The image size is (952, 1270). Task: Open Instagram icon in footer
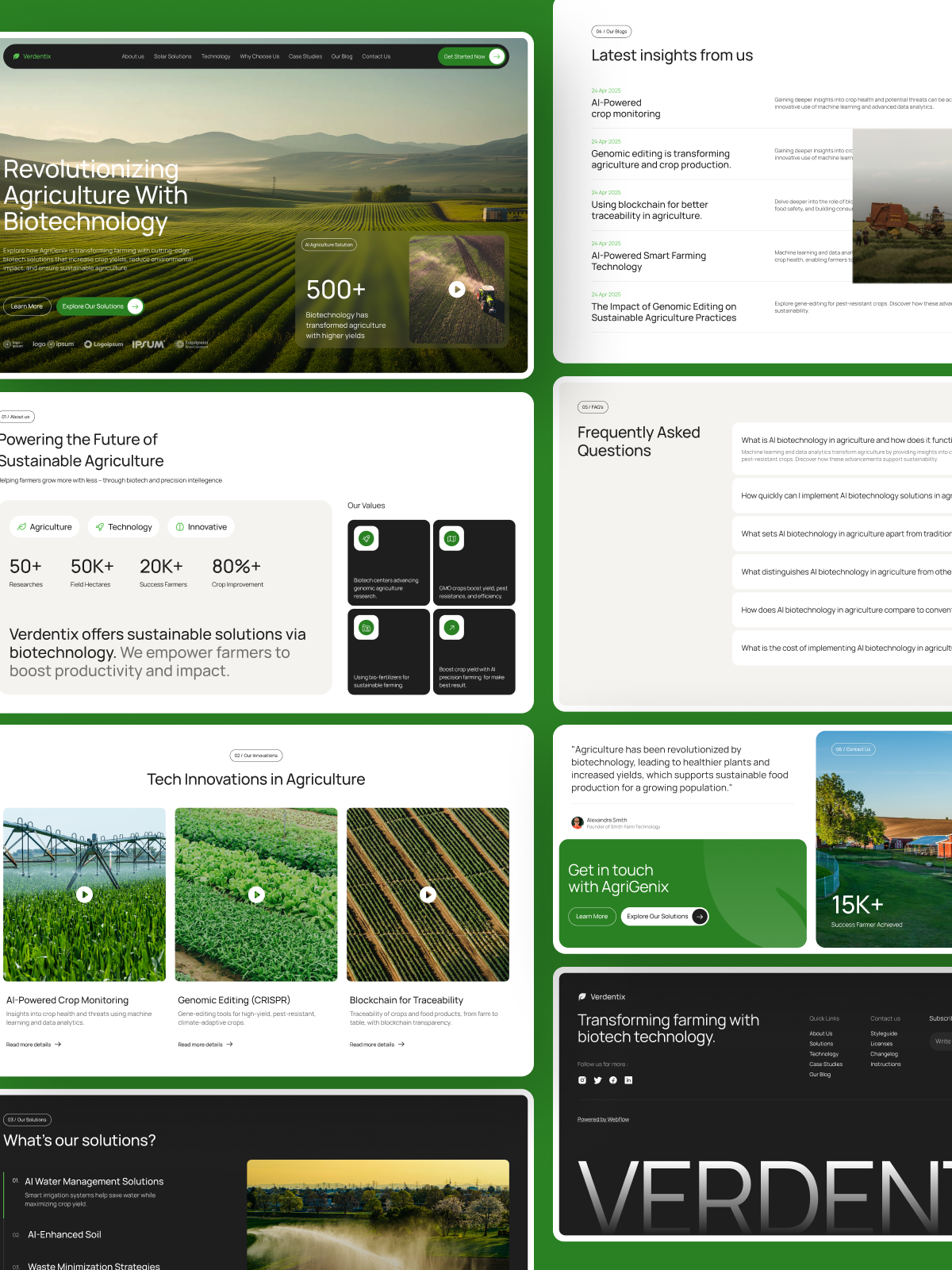pos(582,1080)
